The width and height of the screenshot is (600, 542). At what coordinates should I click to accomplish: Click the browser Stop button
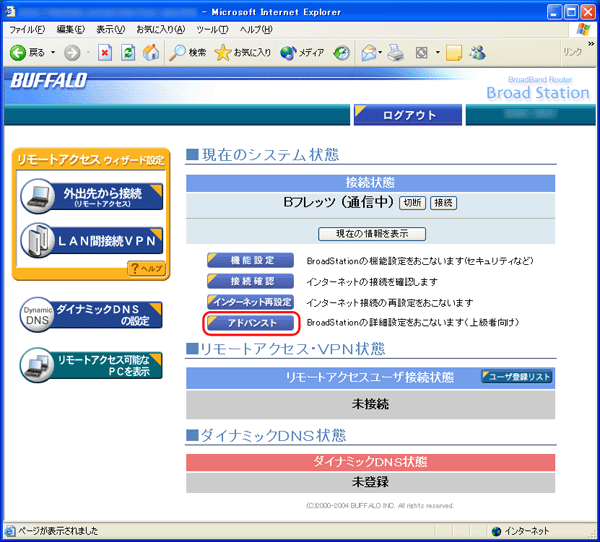pyautogui.click(x=104, y=53)
